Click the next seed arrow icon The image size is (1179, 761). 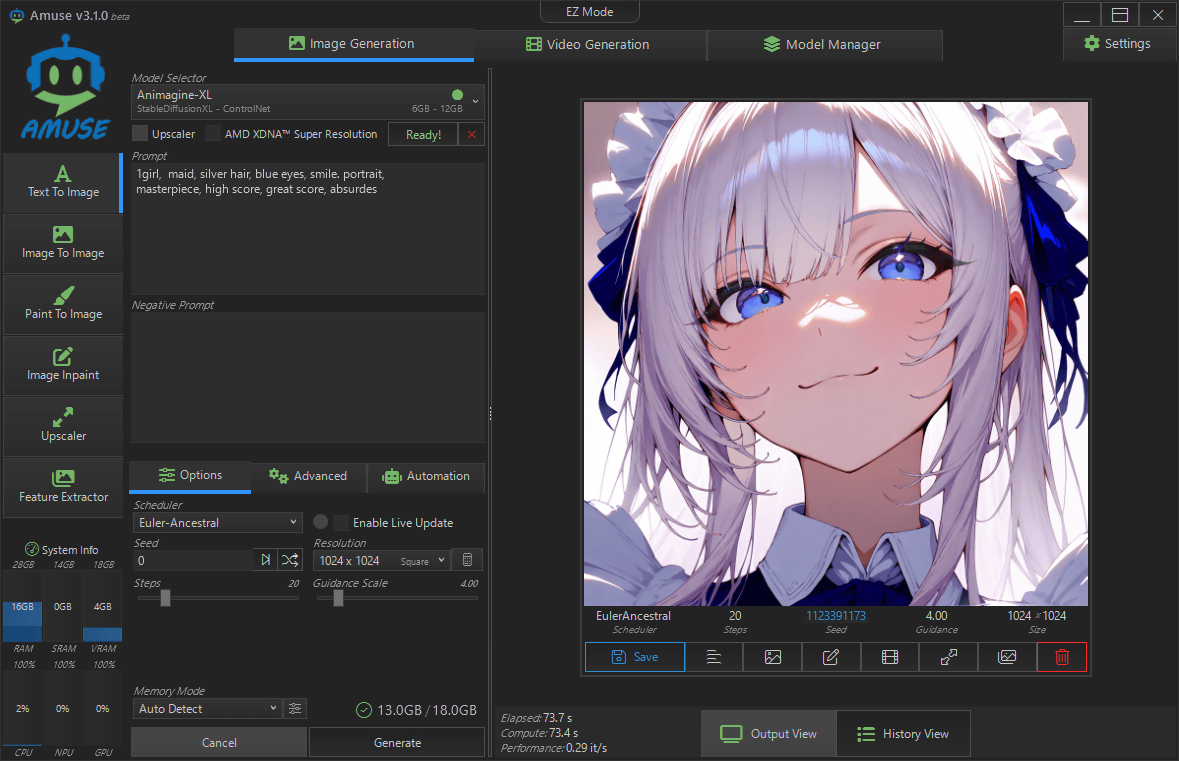click(265, 560)
